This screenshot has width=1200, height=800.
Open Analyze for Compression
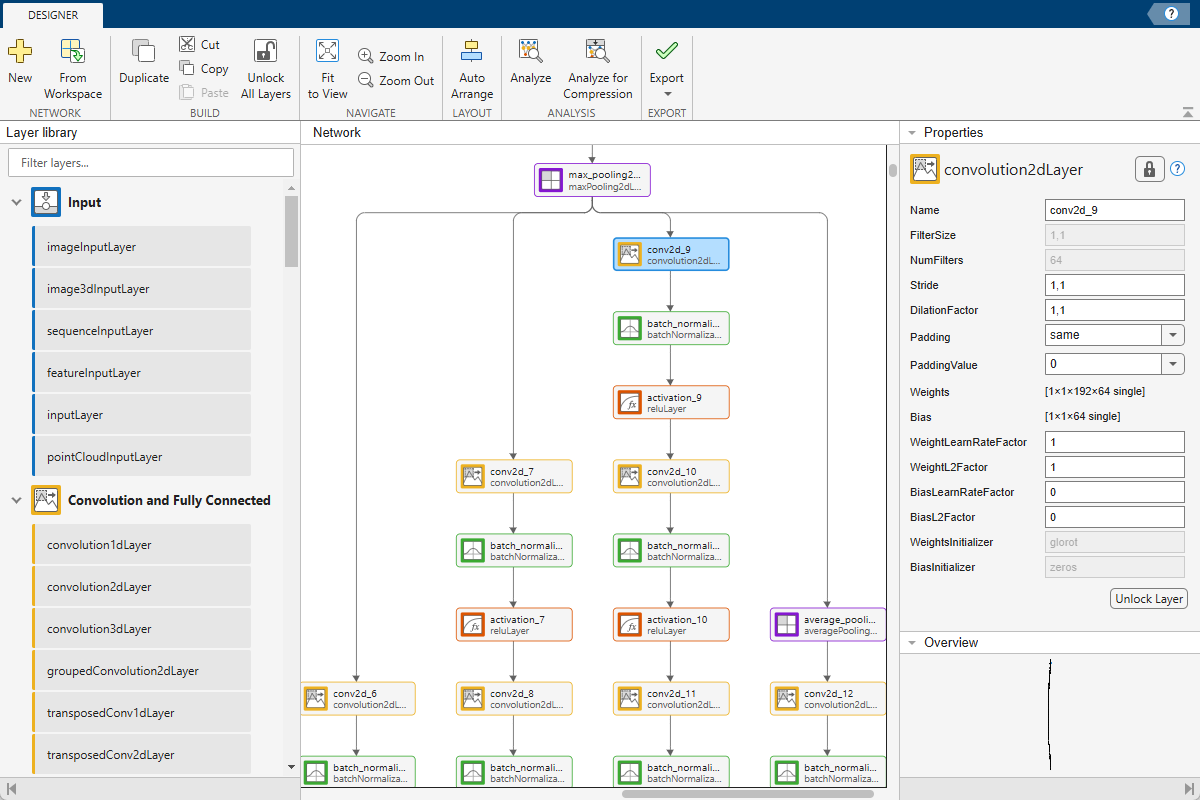[x=598, y=62]
